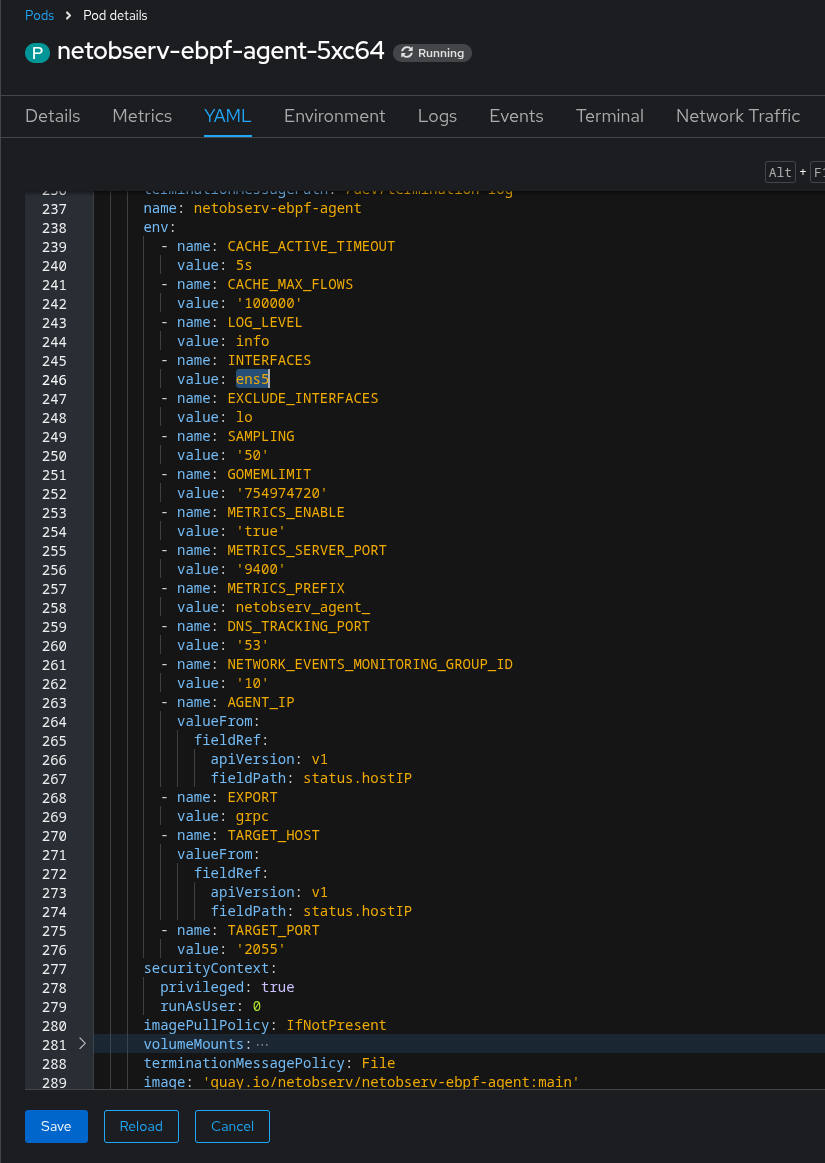Click the Running status sync icon
The width and height of the screenshot is (825, 1163).
(407, 53)
